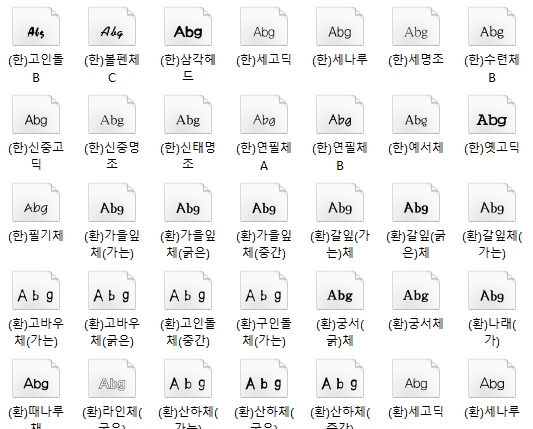Select the (한)세나루 font file icon
The width and height of the screenshot is (533, 429).
coord(340,27)
